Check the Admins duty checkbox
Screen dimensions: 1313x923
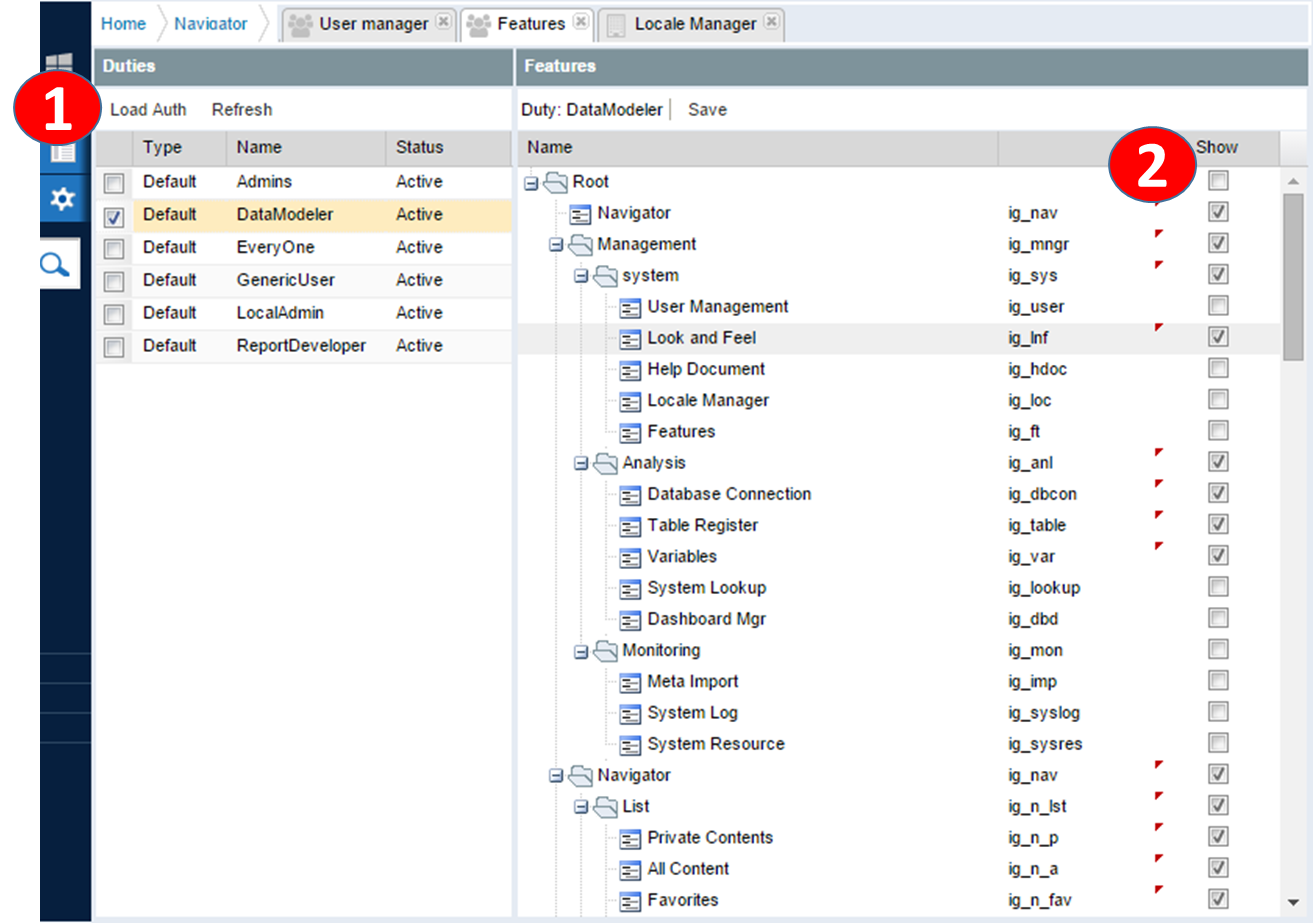pyautogui.click(x=114, y=183)
